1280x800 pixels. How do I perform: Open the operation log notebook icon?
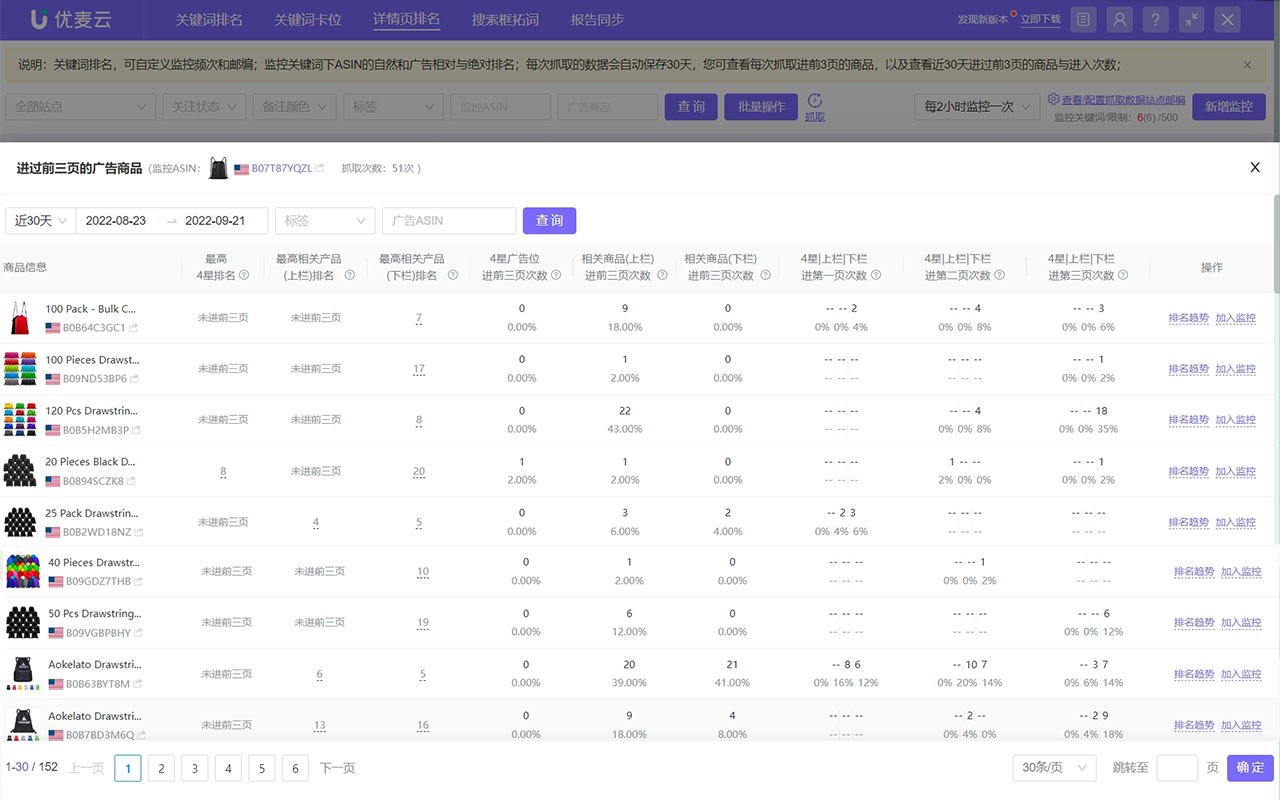(x=1083, y=19)
